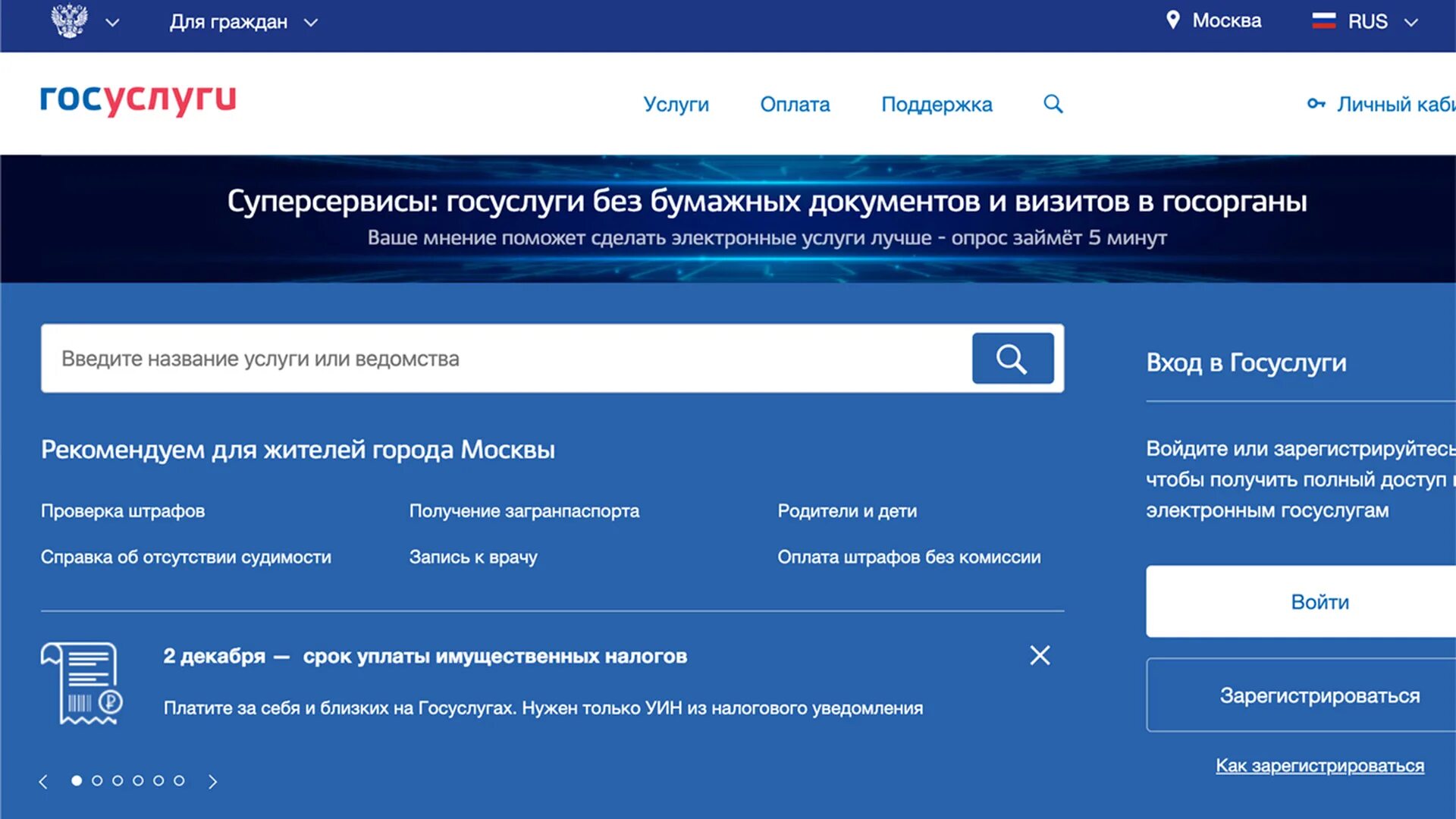1456x819 pixels.
Task: Click the tax receipt bill icon
Action: pos(82,683)
